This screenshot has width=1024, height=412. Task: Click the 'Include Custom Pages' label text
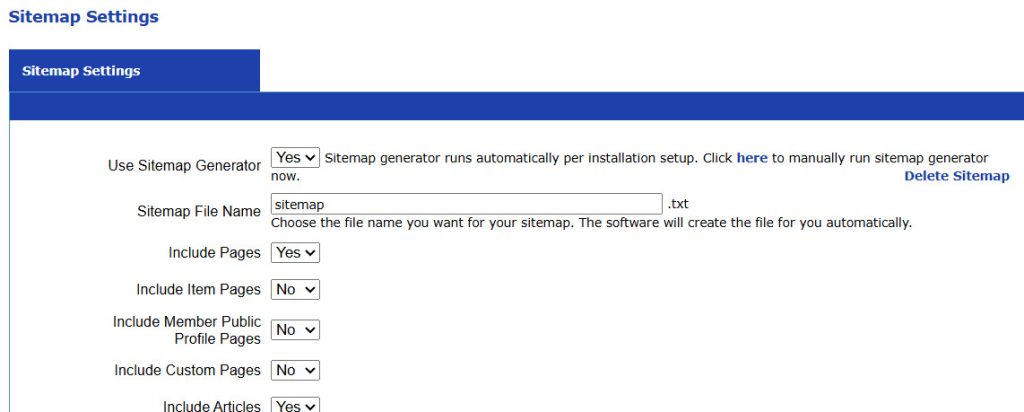[187, 370]
